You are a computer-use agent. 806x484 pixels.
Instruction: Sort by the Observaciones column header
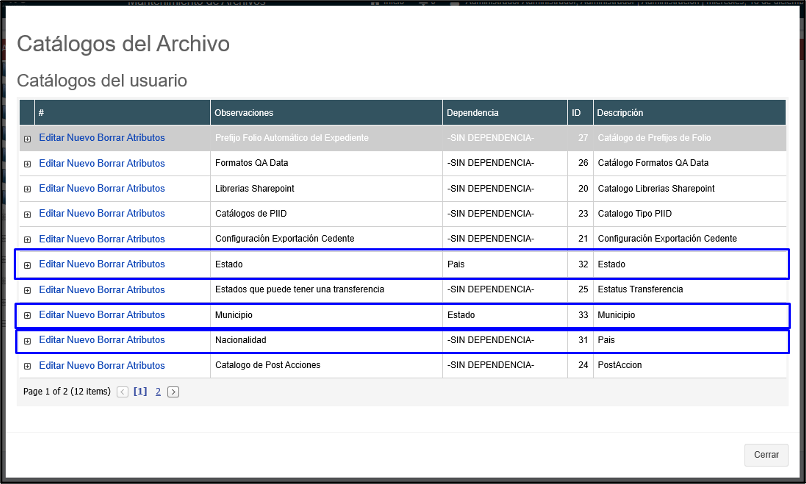[x=244, y=113]
